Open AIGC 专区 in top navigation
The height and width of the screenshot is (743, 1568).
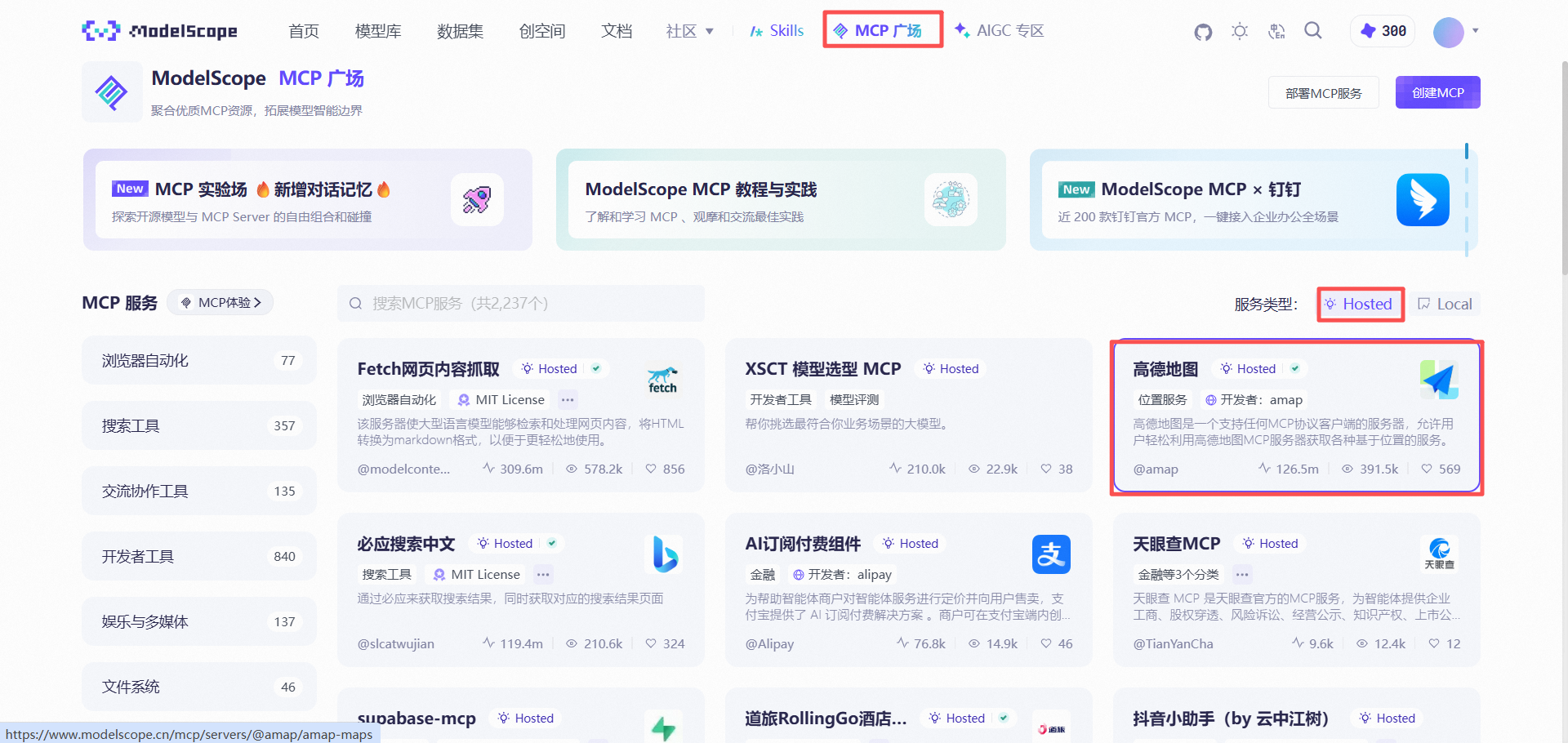[x=1000, y=31]
